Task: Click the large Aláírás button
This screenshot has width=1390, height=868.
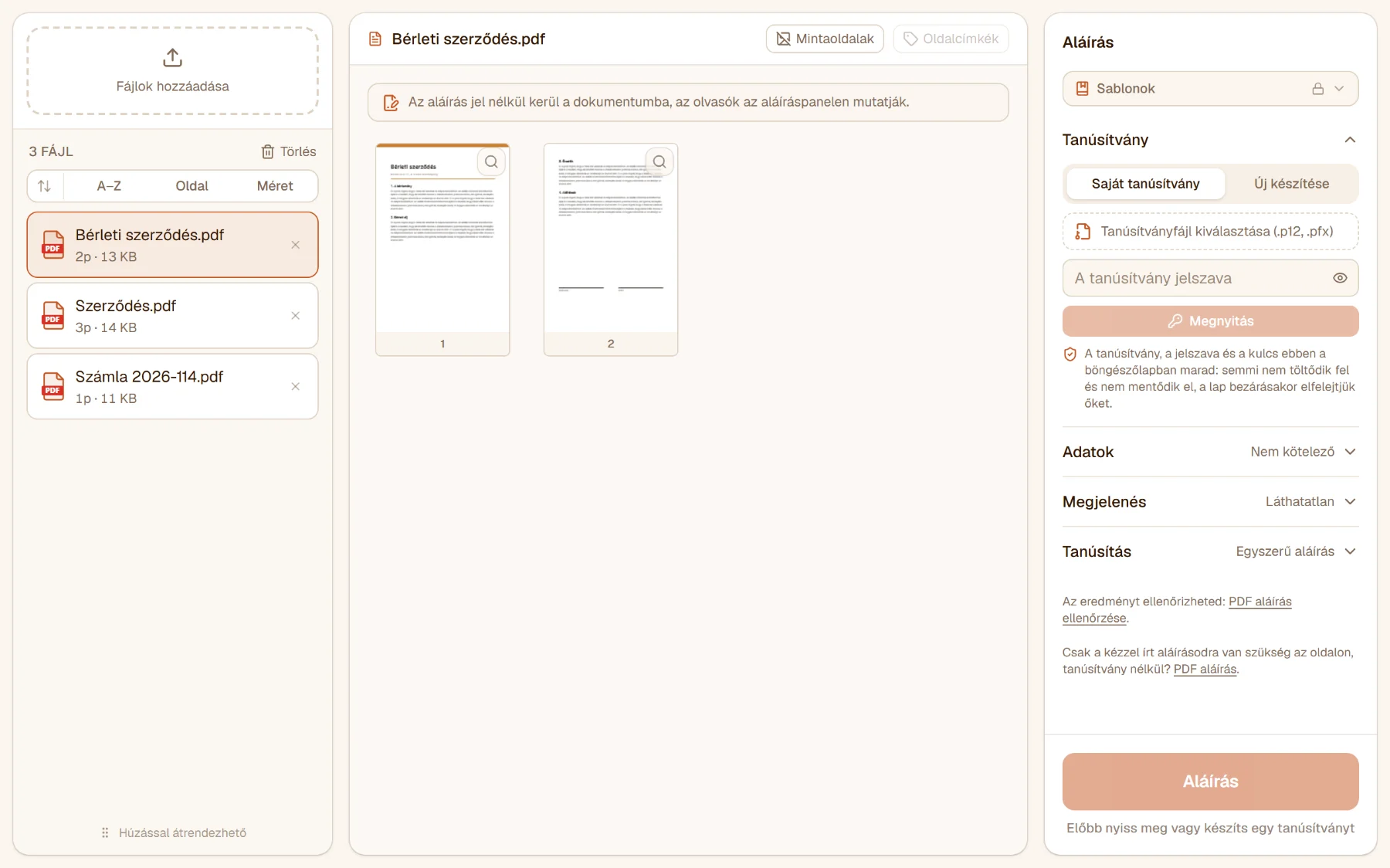Action: [x=1210, y=782]
